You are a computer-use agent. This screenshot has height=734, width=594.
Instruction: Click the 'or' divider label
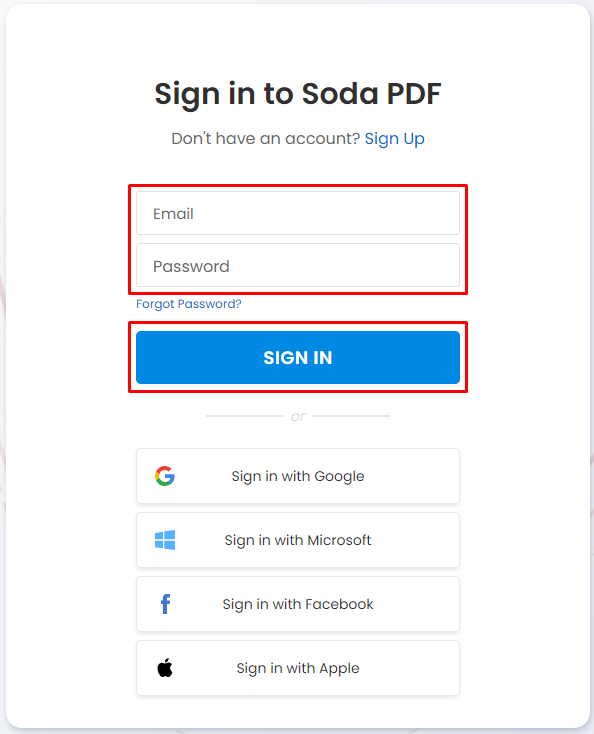298,416
